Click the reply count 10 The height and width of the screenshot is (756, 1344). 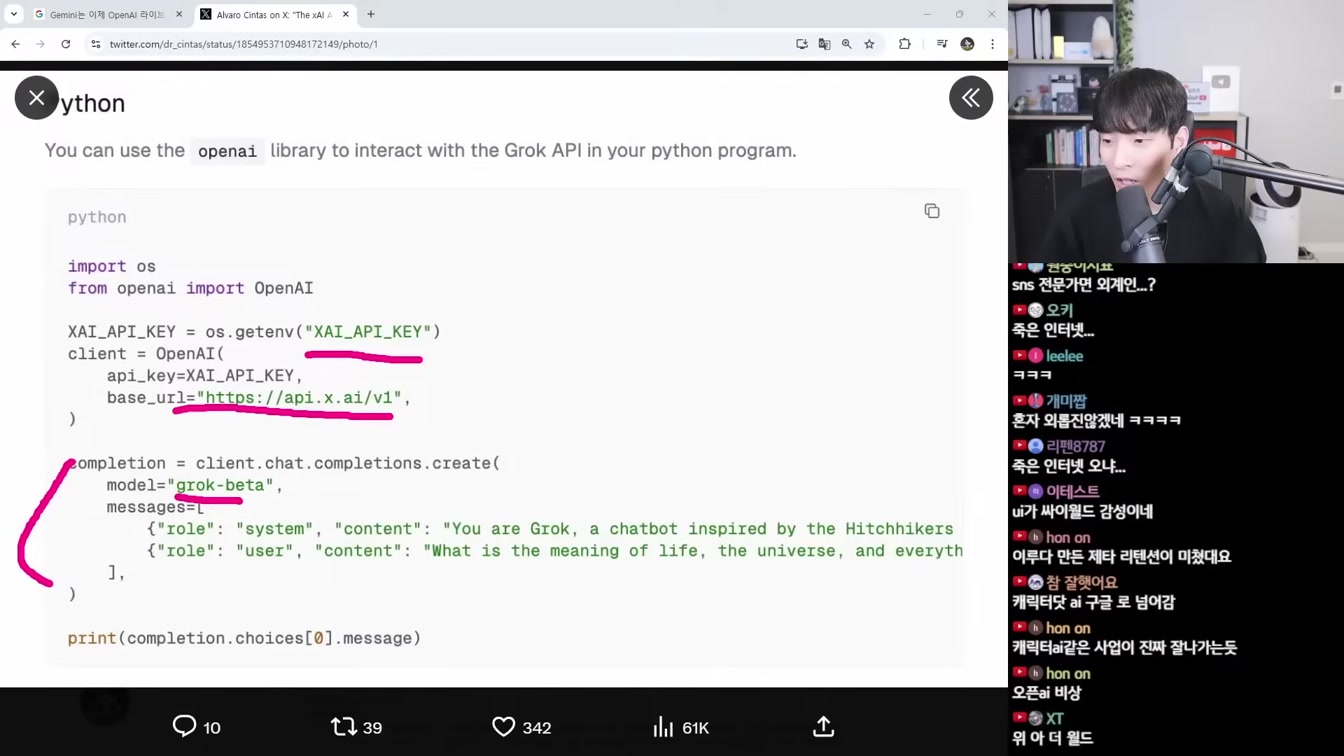tap(212, 728)
